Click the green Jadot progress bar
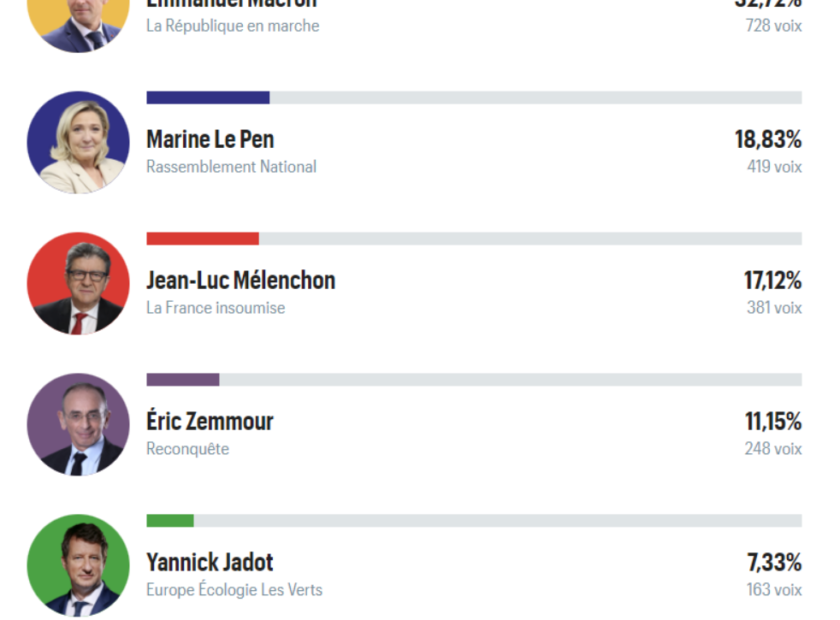Image resolution: width=840 pixels, height=620 pixels. click(x=170, y=520)
